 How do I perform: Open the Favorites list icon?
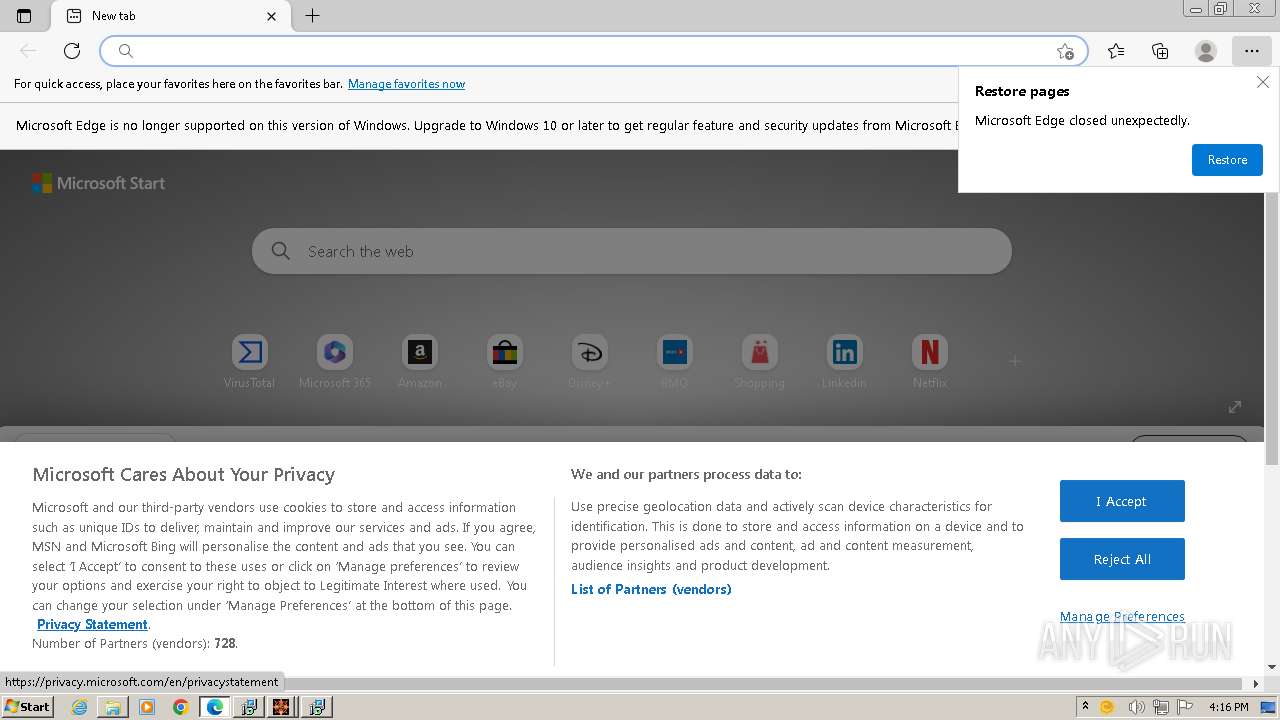pyautogui.click(x=1116, y=51)
